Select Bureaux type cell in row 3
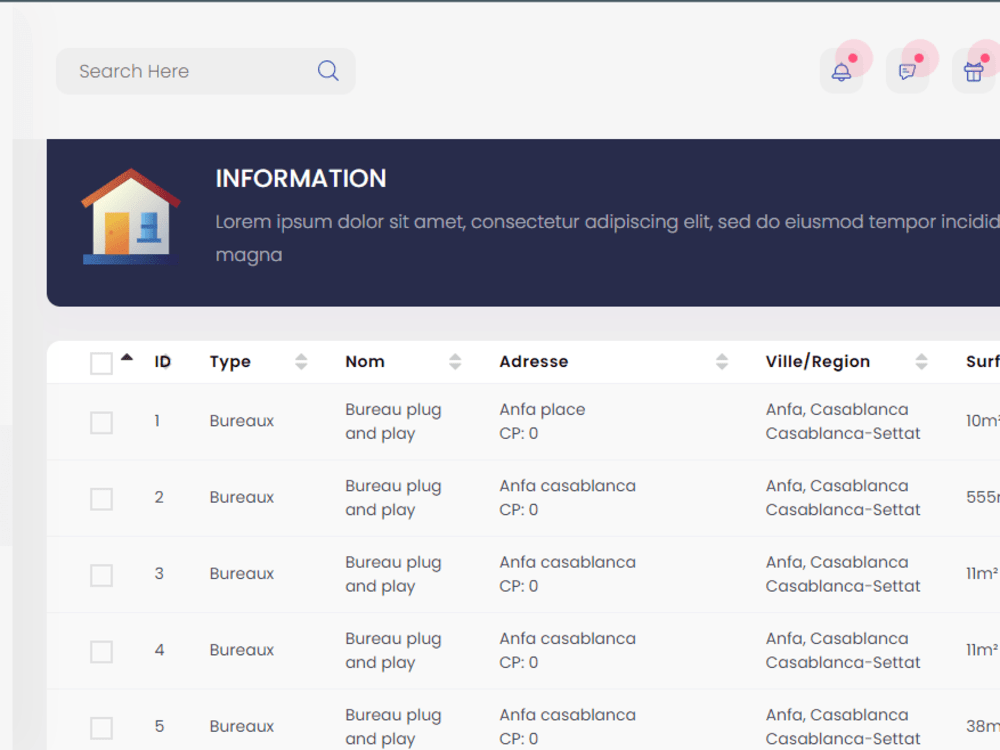Image resolution: width=1000 pixels, height=750 pixels. pos(242,574)
